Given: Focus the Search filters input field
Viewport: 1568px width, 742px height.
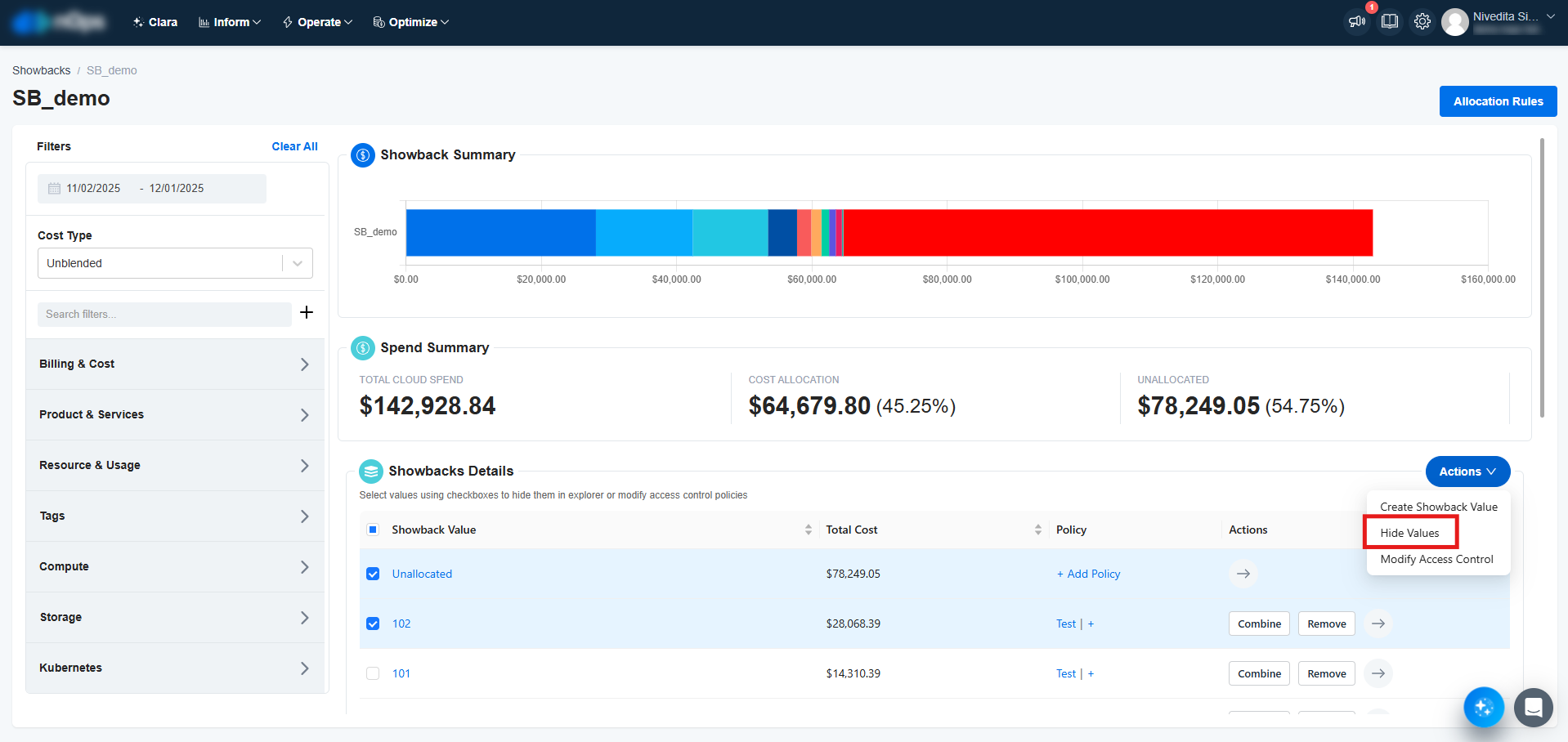Looking at the screenshot, I should click(x=164, y=315).
